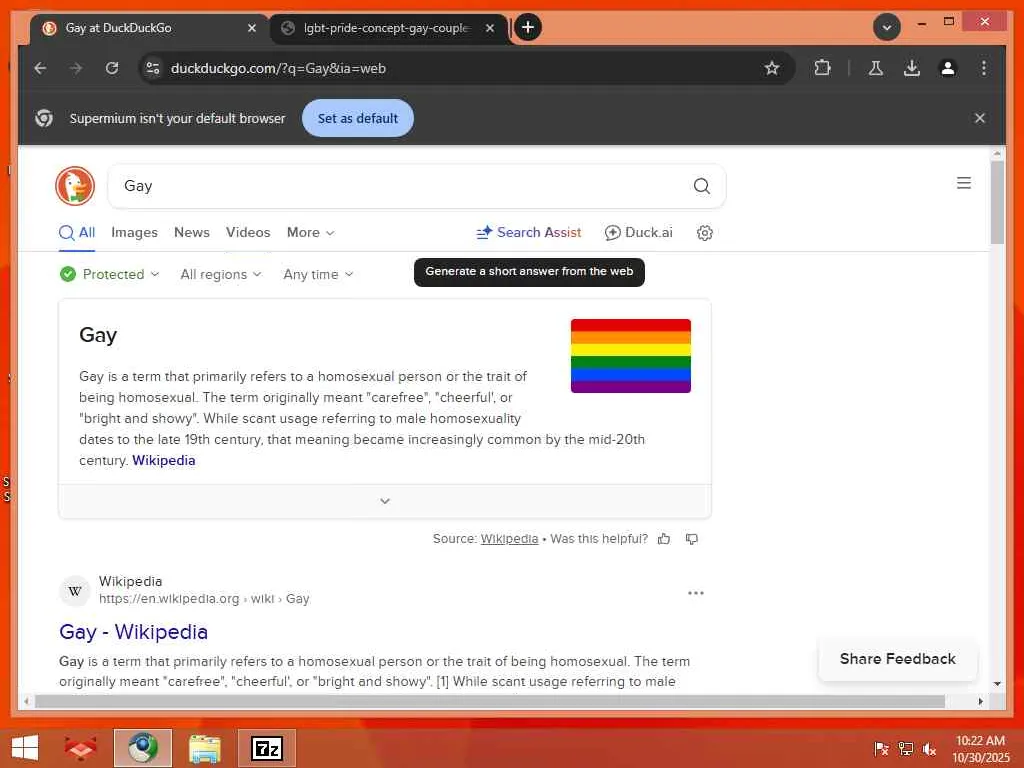Open the red taskbar app icon

(x=80, y=748)
